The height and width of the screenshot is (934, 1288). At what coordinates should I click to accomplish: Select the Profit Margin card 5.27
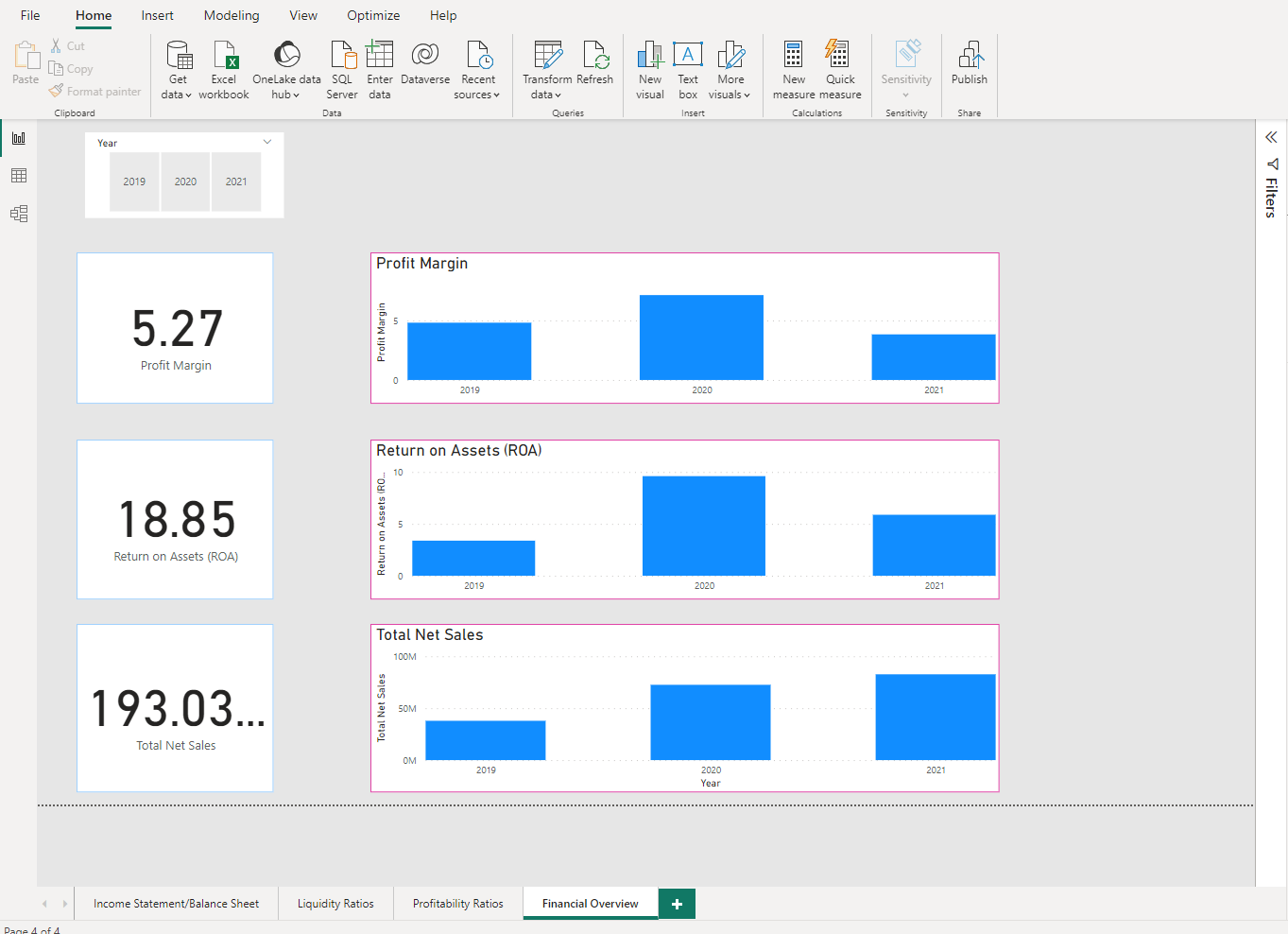tap(176, 328)
